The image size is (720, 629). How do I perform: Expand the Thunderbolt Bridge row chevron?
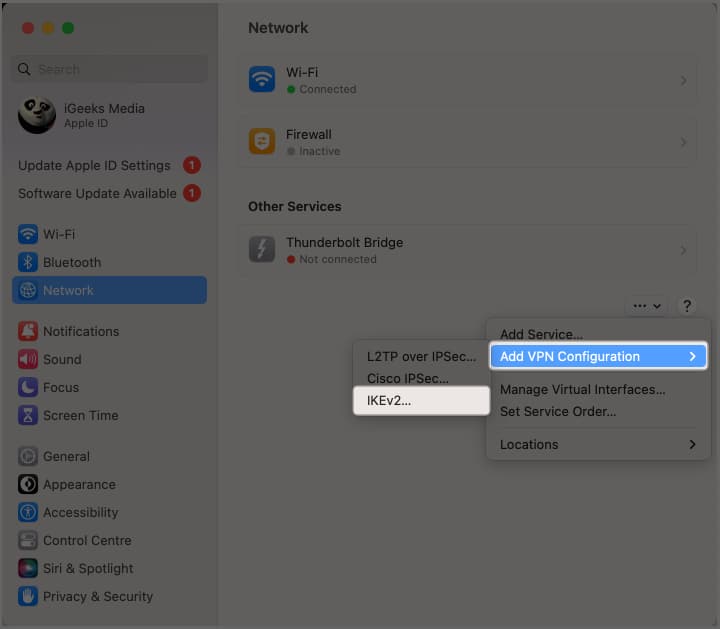[x=684, y=250]
